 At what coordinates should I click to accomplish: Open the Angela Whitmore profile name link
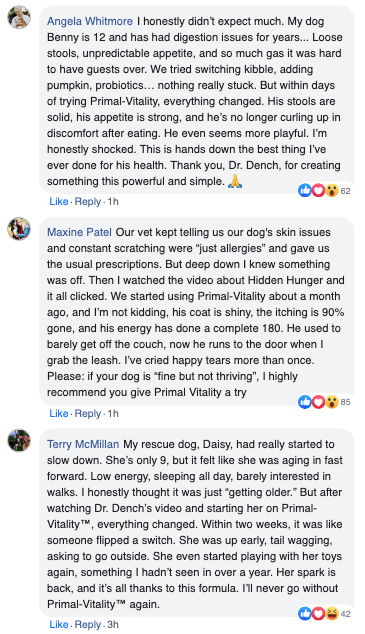(90, 21)
